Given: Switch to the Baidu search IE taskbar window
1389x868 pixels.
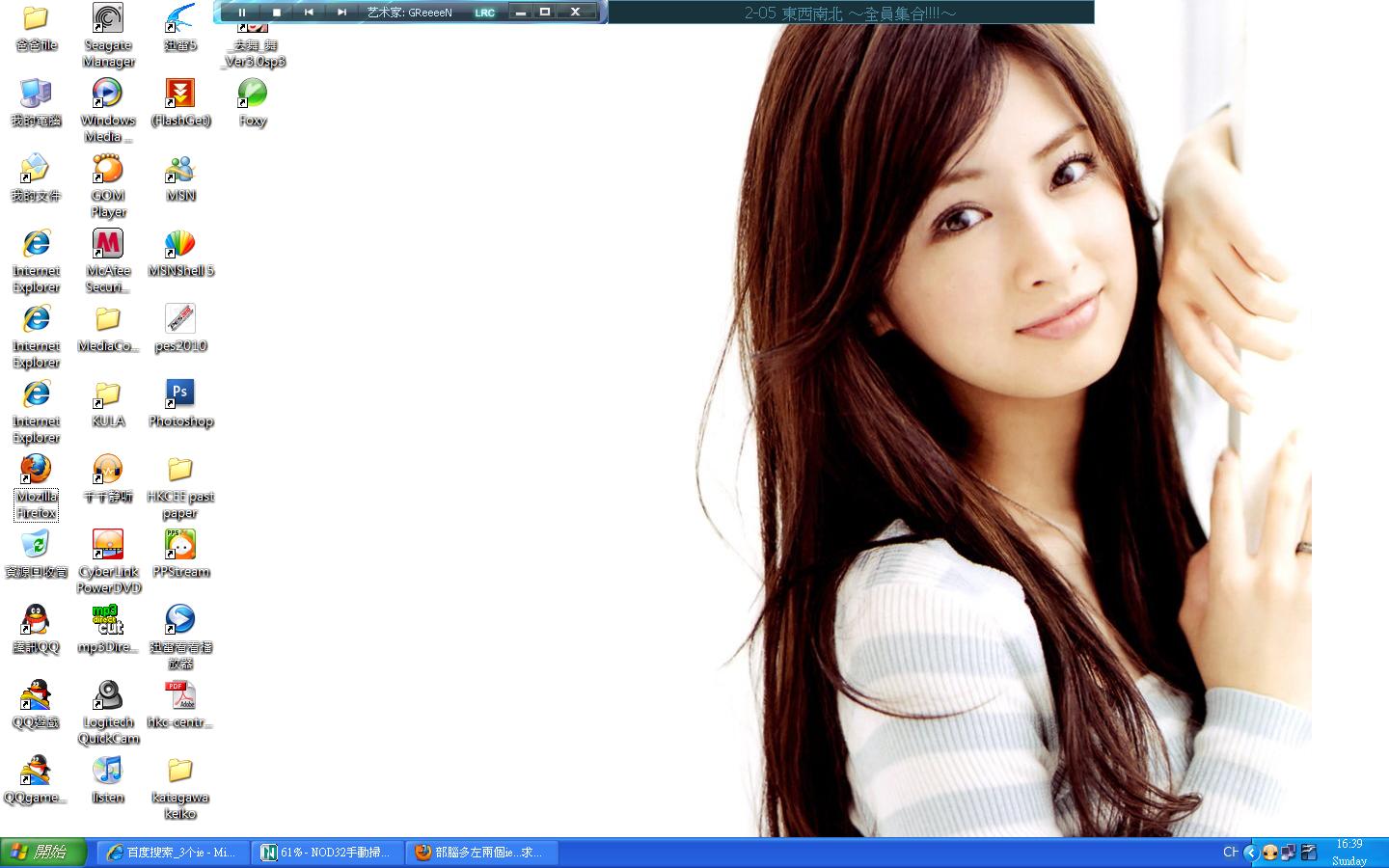Looking at the screenshot, I should click(172, 853).
